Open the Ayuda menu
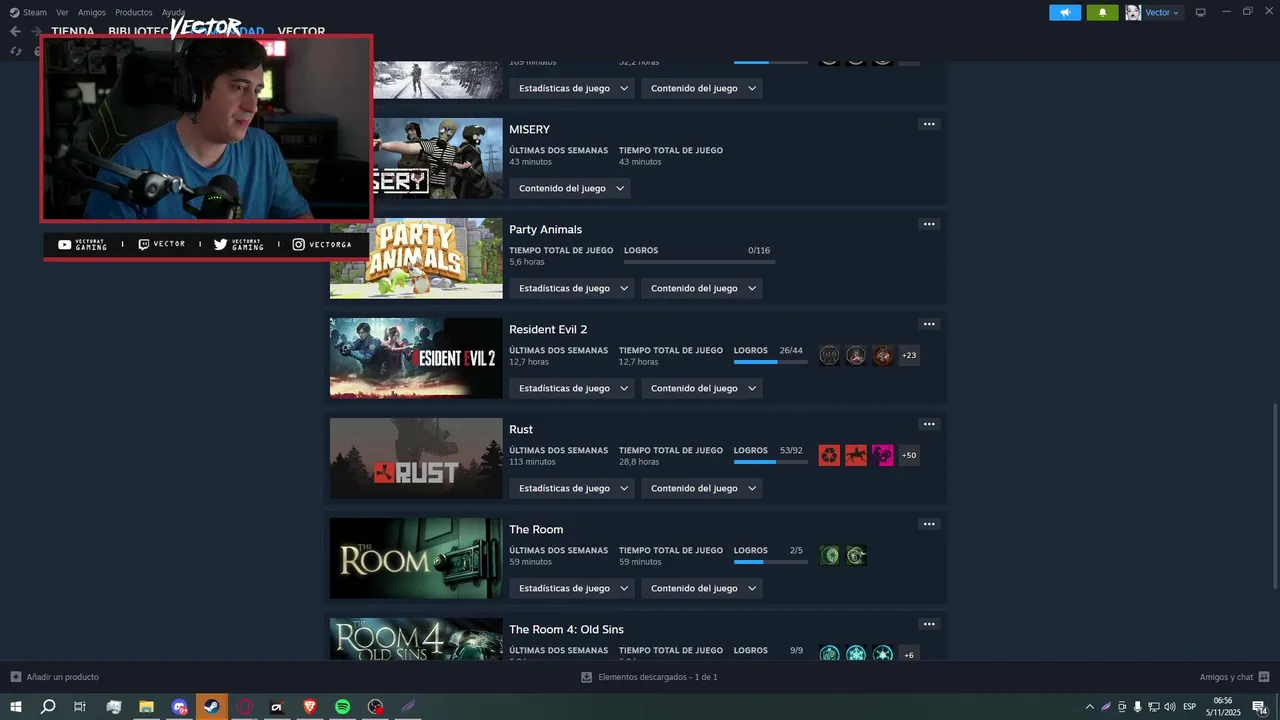Screen dimensions: 1280x720 (173, 12)
